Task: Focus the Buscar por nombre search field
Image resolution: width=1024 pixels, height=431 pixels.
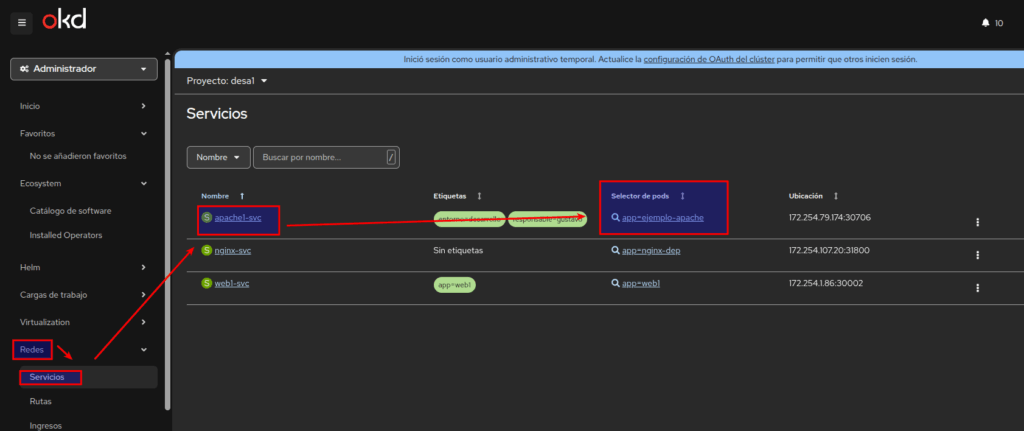Action: [x=320, y=157]
